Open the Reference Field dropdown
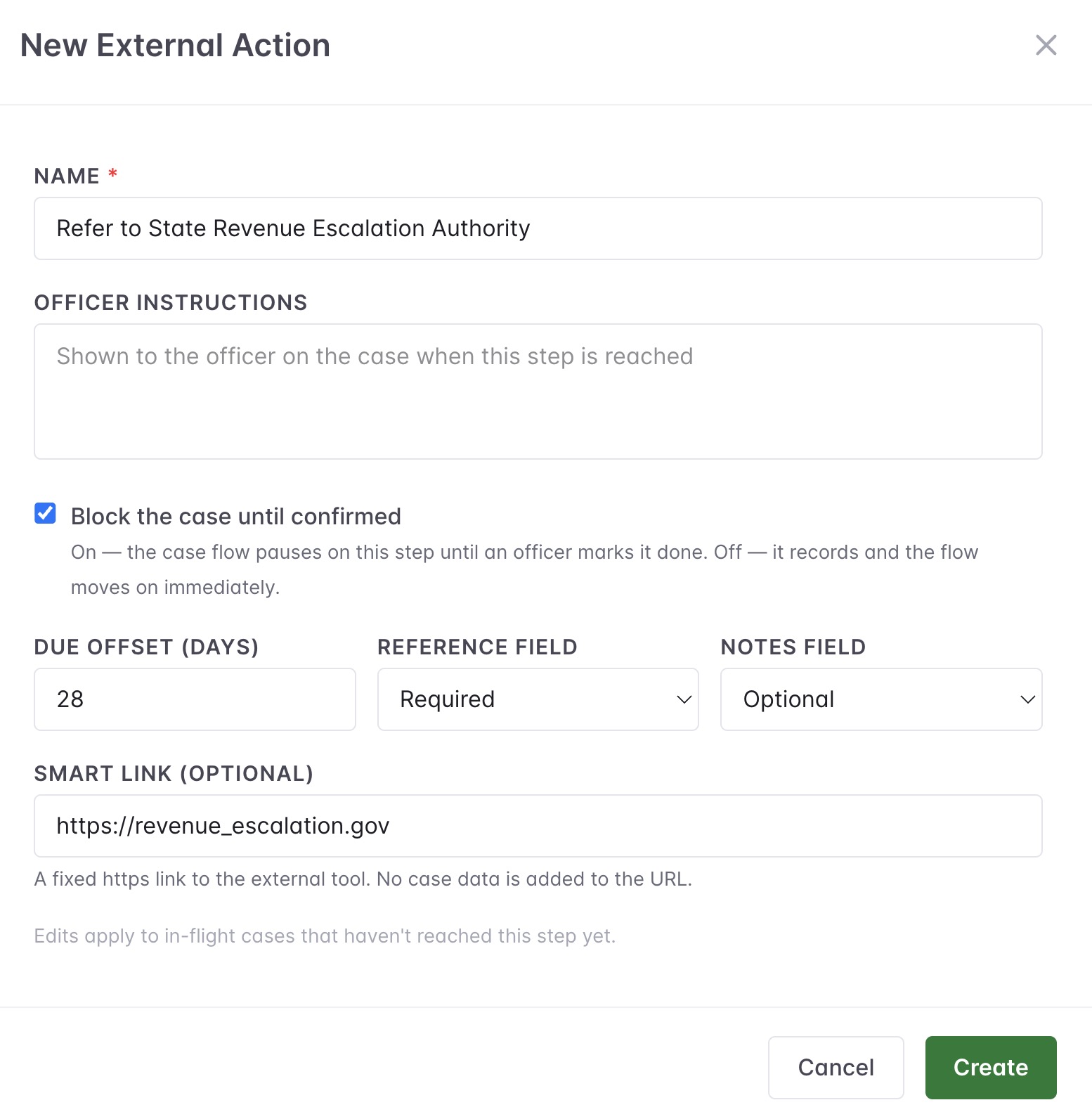 click(538, 699)
